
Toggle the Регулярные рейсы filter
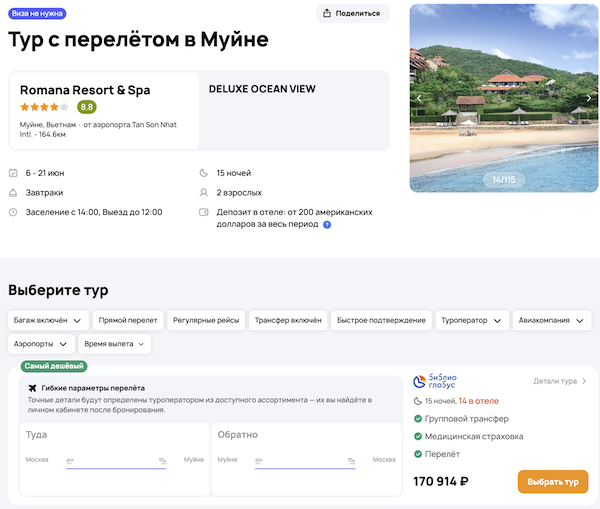206,320
